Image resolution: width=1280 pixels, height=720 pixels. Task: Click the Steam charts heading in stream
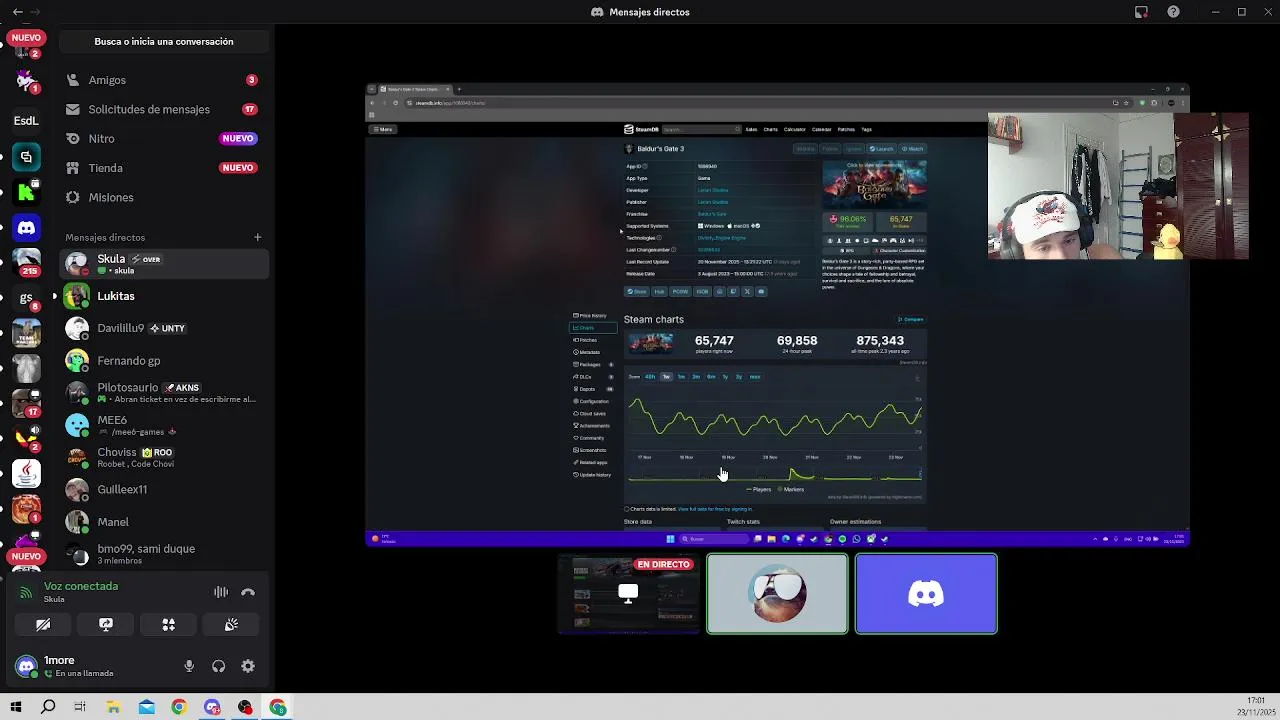[x=654, y=319]
